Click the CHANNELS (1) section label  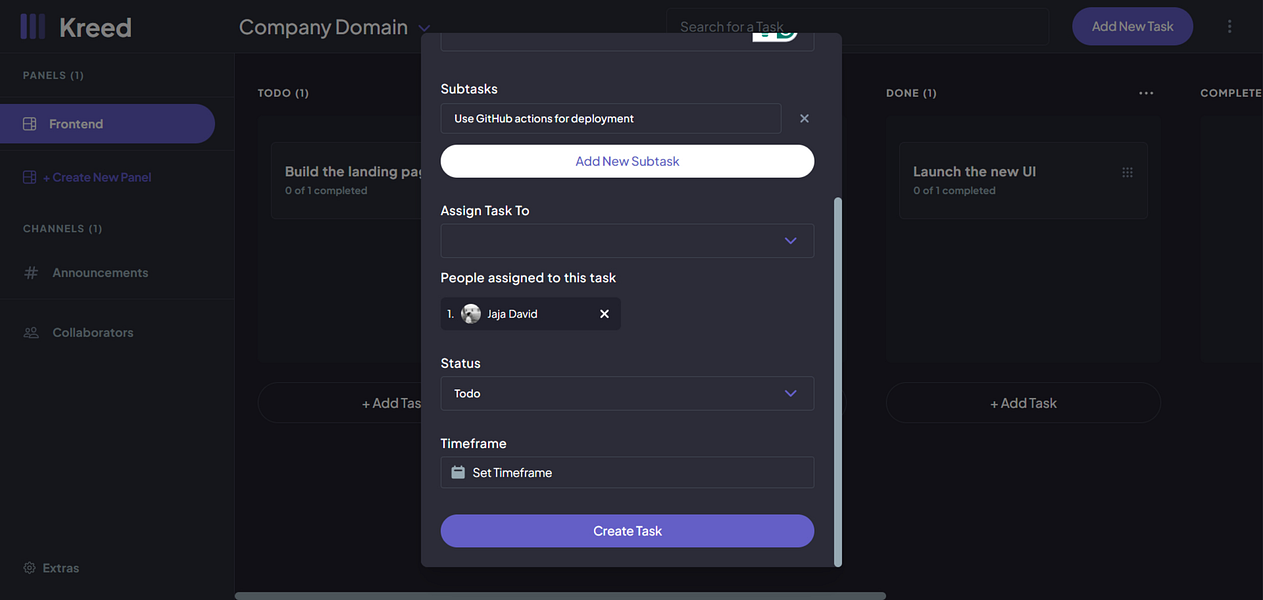point(62,229)
